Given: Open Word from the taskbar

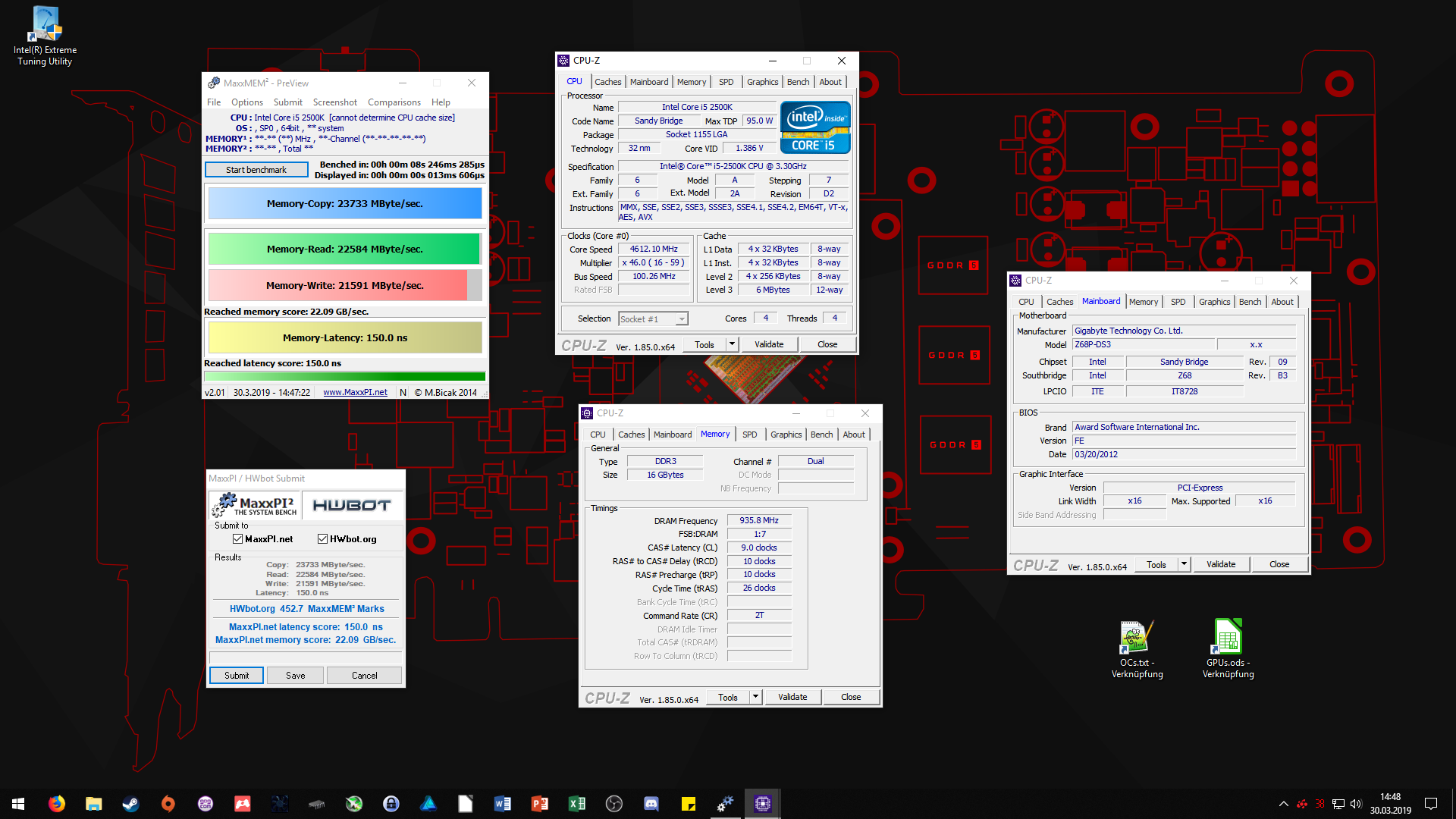Looking at the screenshot, I should [502, 804].
